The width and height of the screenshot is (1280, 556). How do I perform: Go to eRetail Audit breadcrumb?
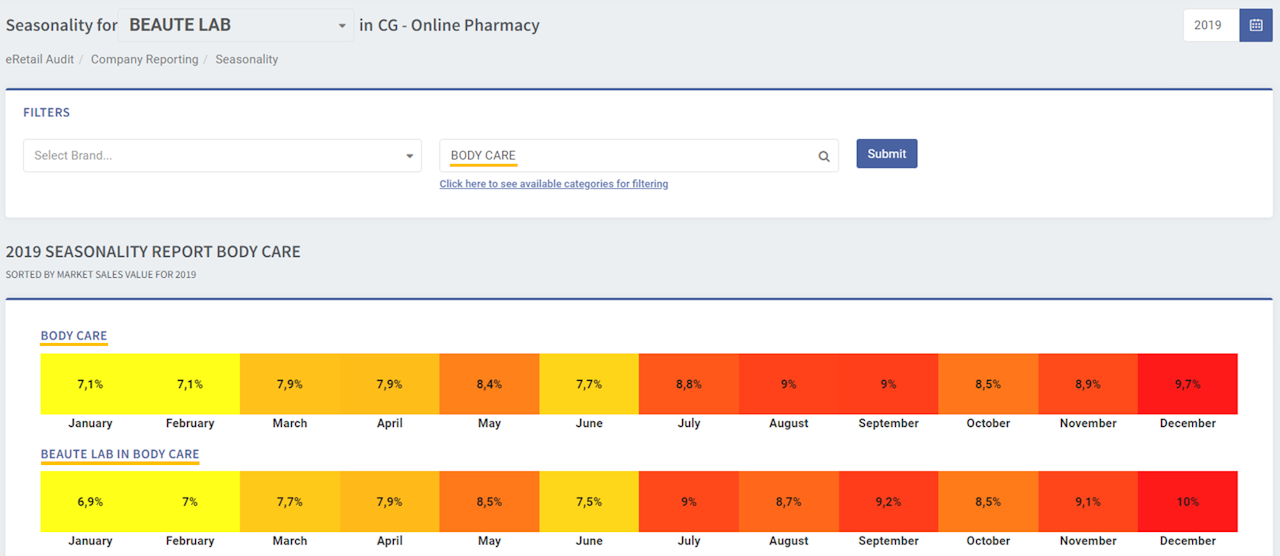tap(40, 59)
